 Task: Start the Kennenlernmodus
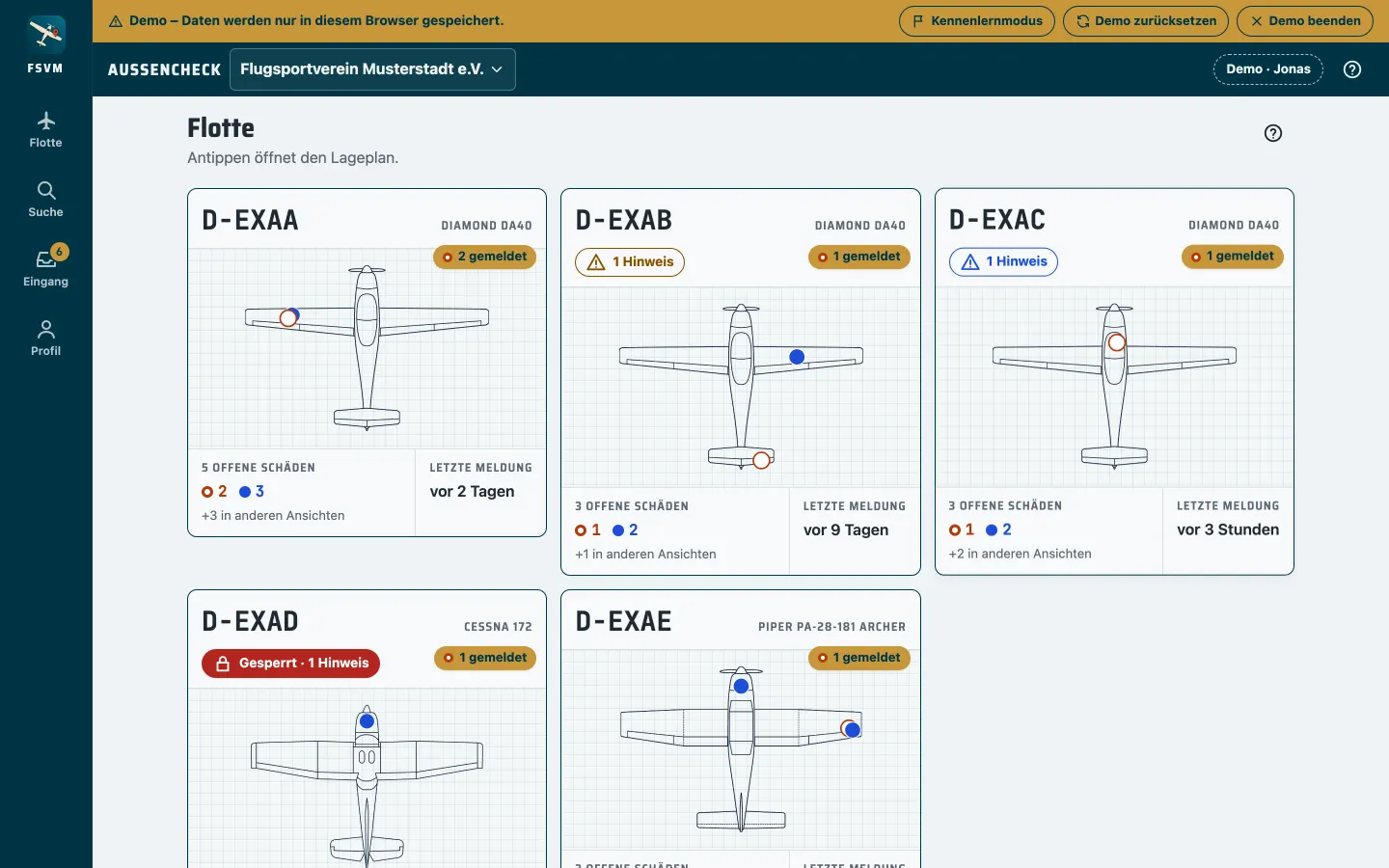pos(977,21)
